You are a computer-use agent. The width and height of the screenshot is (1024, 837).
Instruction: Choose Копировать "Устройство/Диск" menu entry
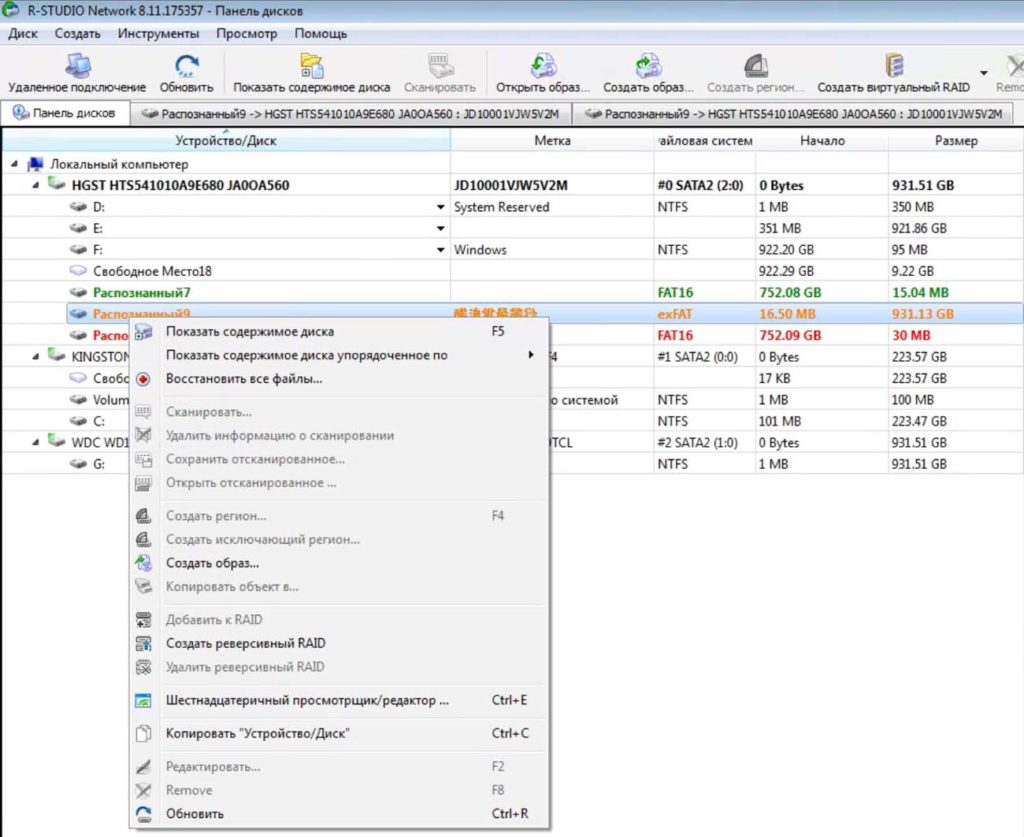(x=340, y=734)
